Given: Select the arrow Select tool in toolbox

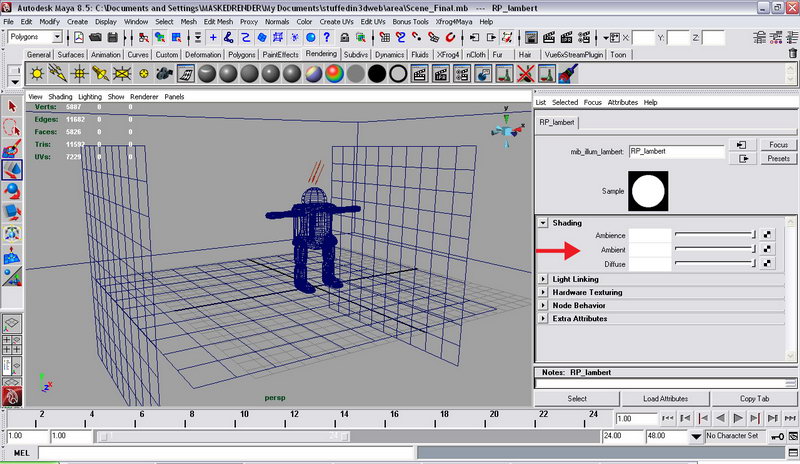Looking at the screenshot, I should (x=12, y=105).
